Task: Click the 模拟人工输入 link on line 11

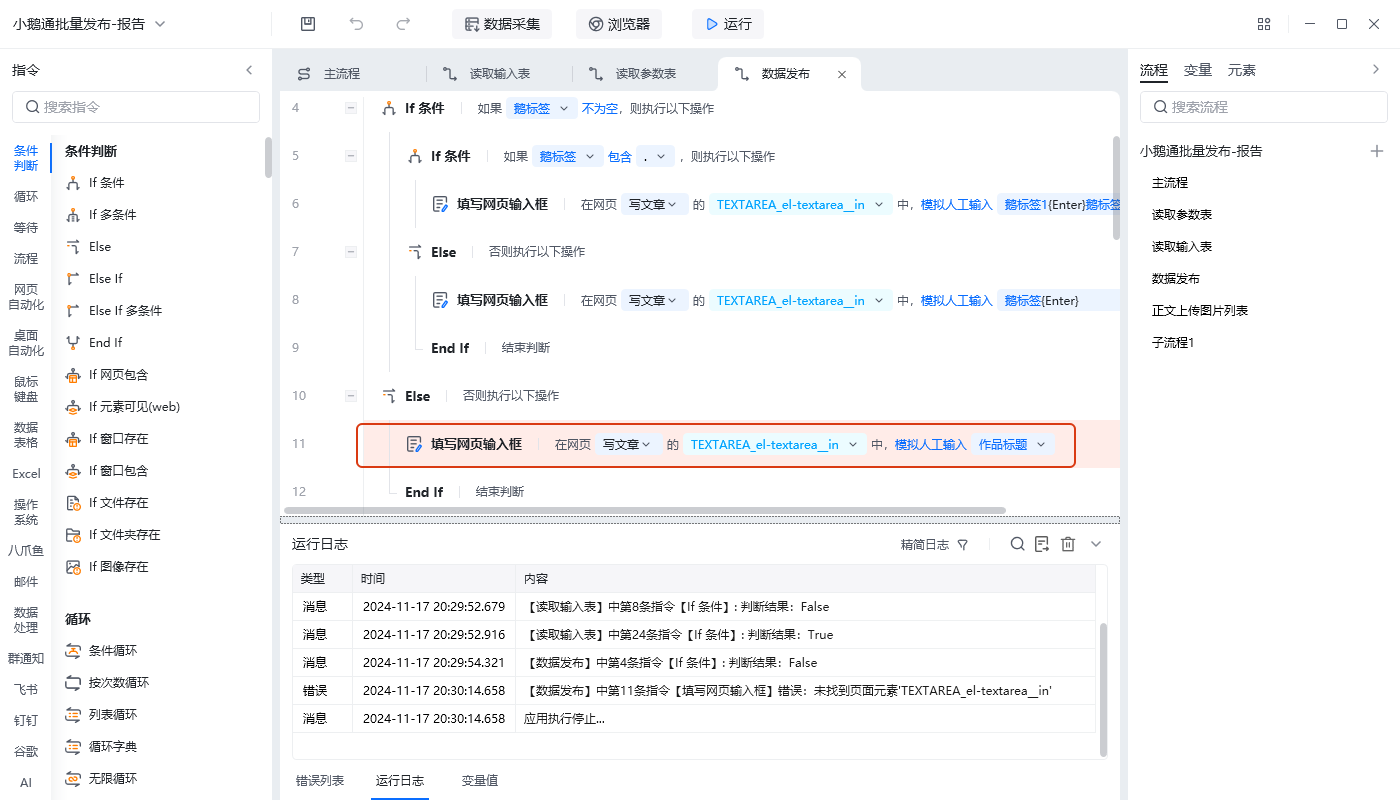Action: pos(930,444)
